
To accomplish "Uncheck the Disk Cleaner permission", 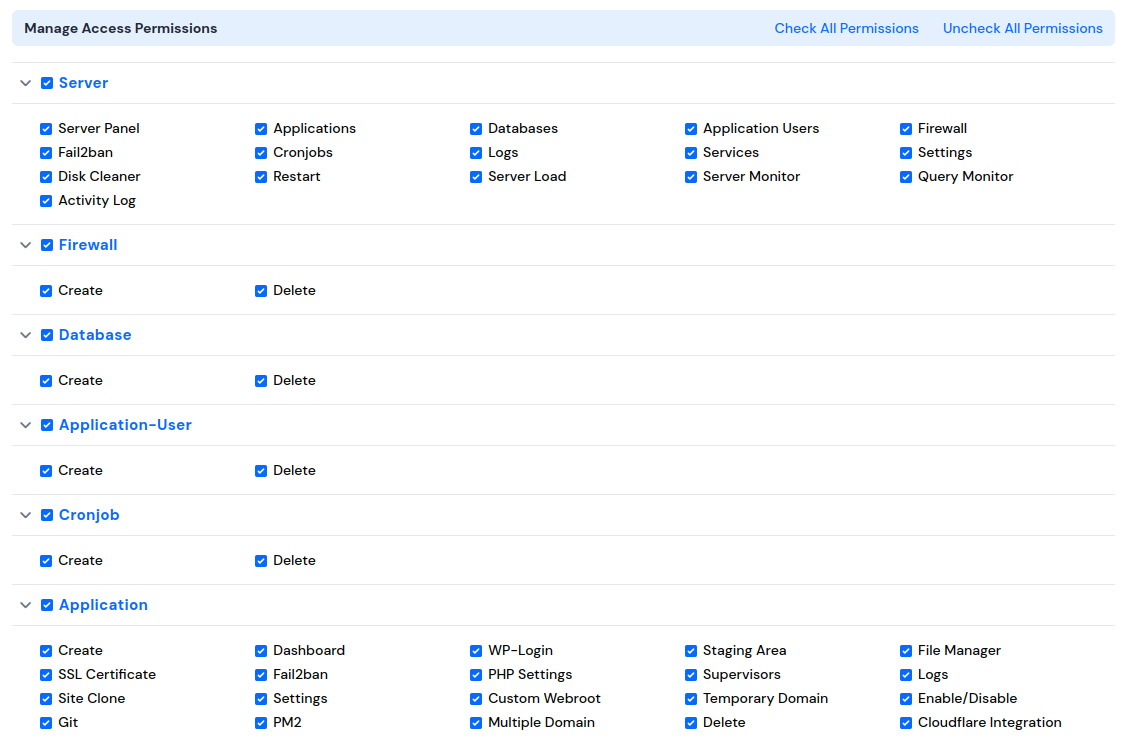I will click(x=46, y=177).
